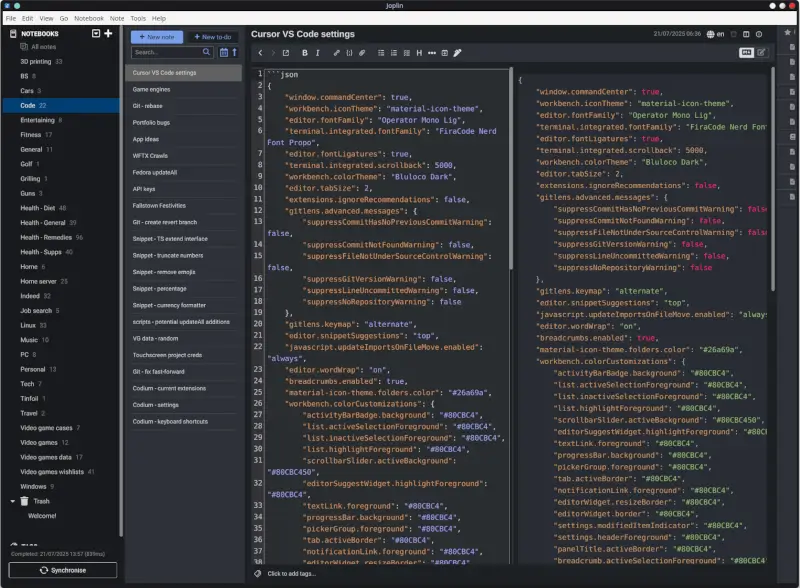Insert a hyperlink
The height and width of the screenshot is (588, 800).
coord(336,53)
